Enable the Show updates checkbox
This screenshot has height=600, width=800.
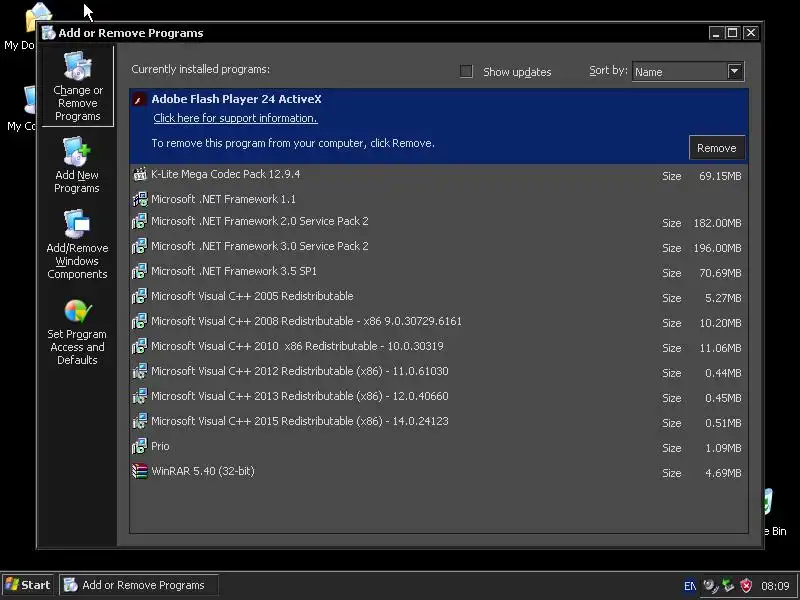(466, 71)
